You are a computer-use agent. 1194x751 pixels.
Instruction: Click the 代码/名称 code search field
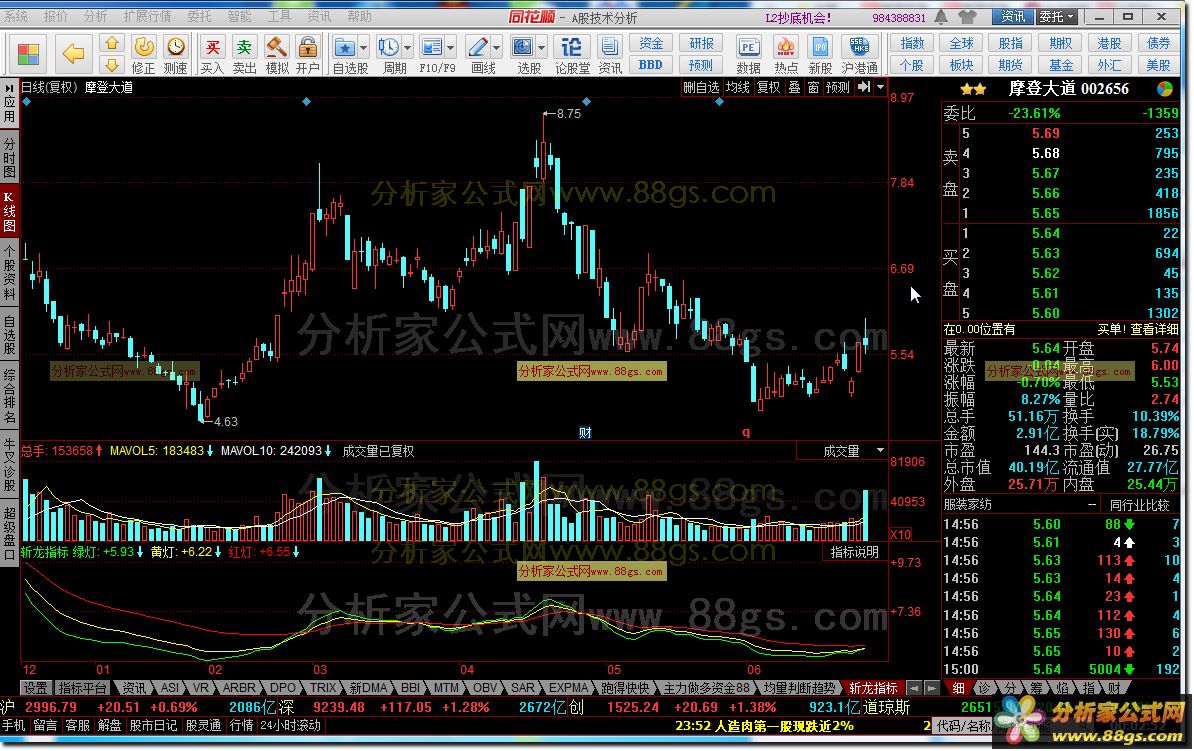(965, 726)
